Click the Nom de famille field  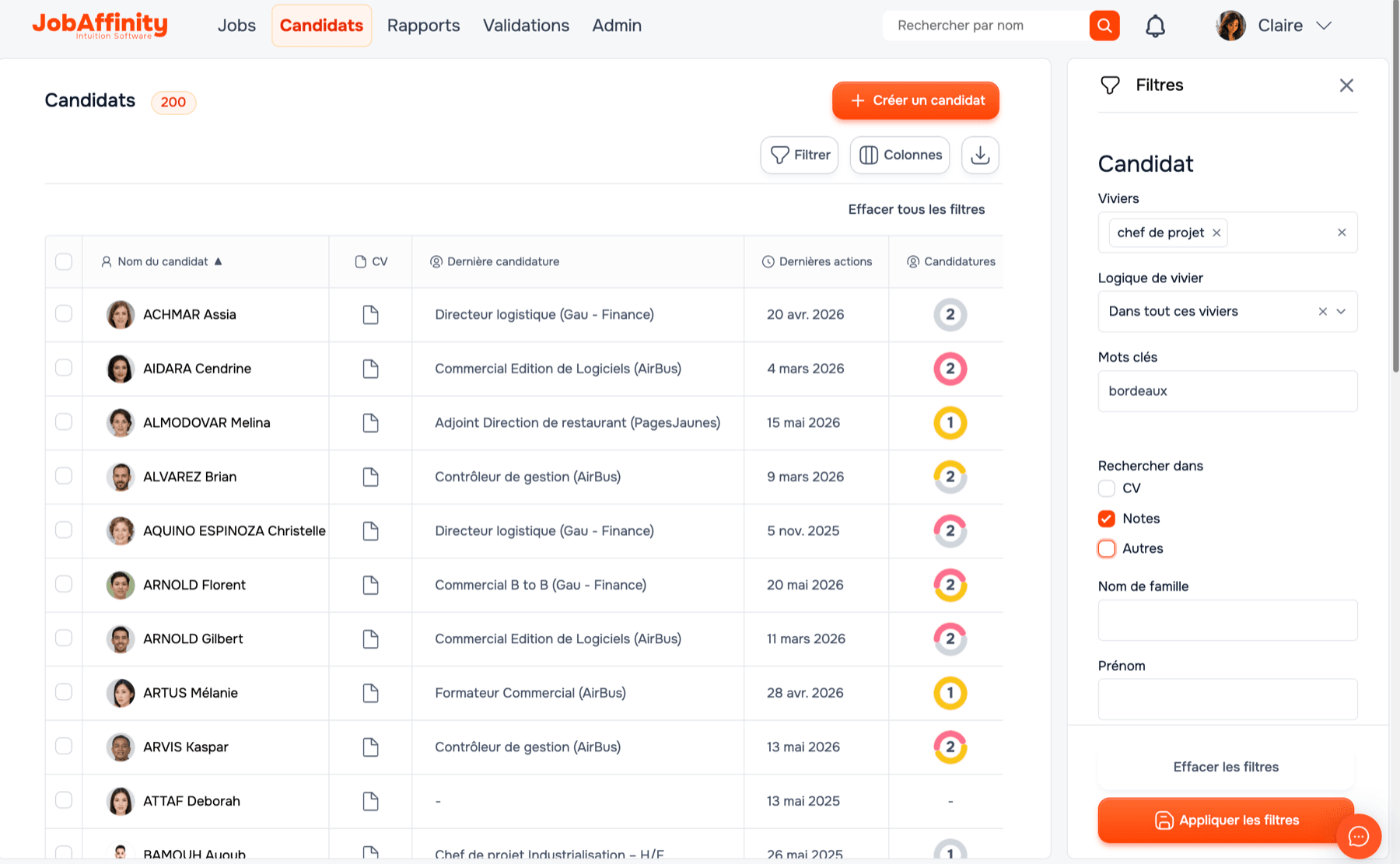[x=1227, y=620]
